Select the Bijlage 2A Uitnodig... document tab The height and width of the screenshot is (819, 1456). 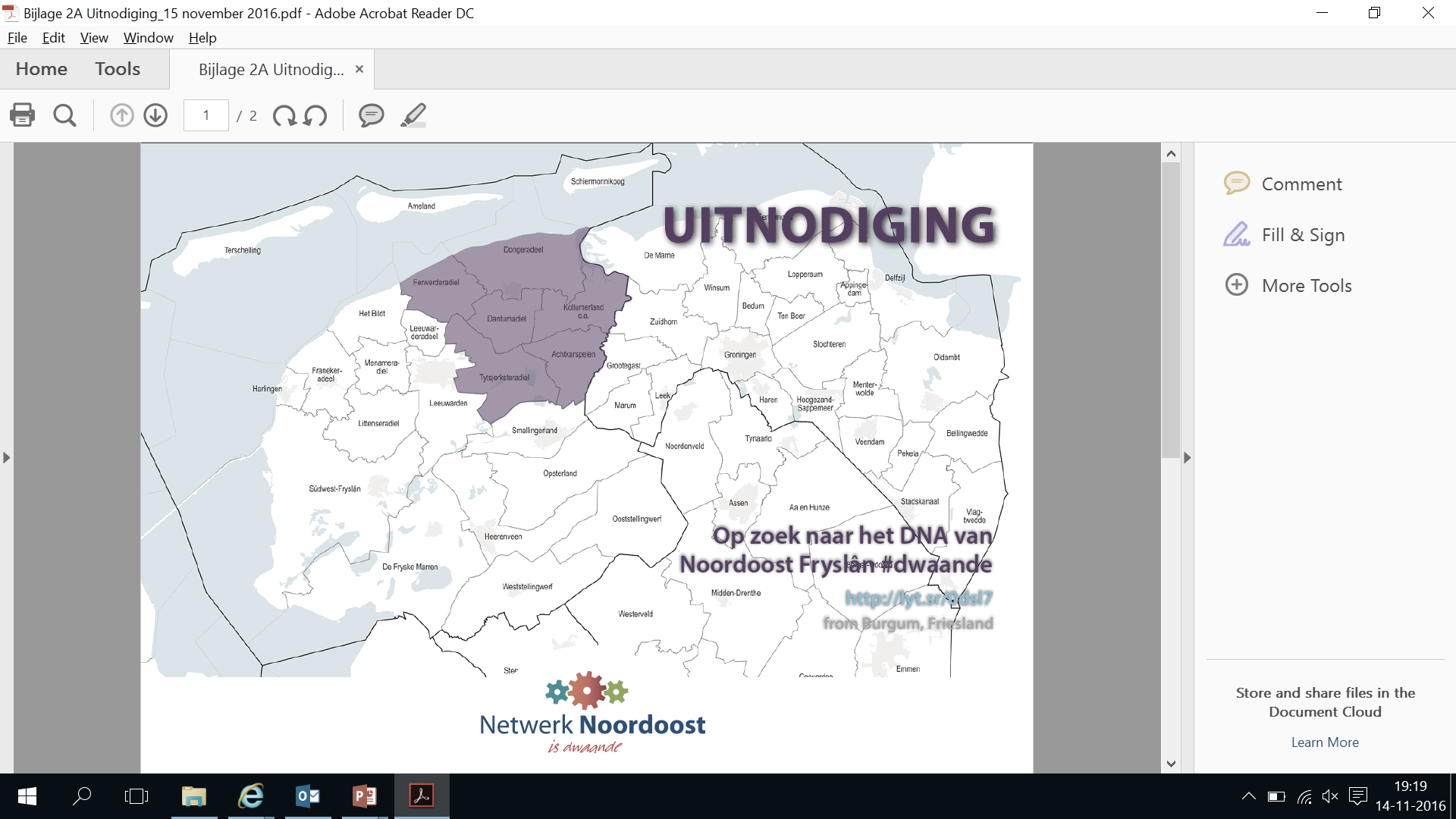click(271, 69)
